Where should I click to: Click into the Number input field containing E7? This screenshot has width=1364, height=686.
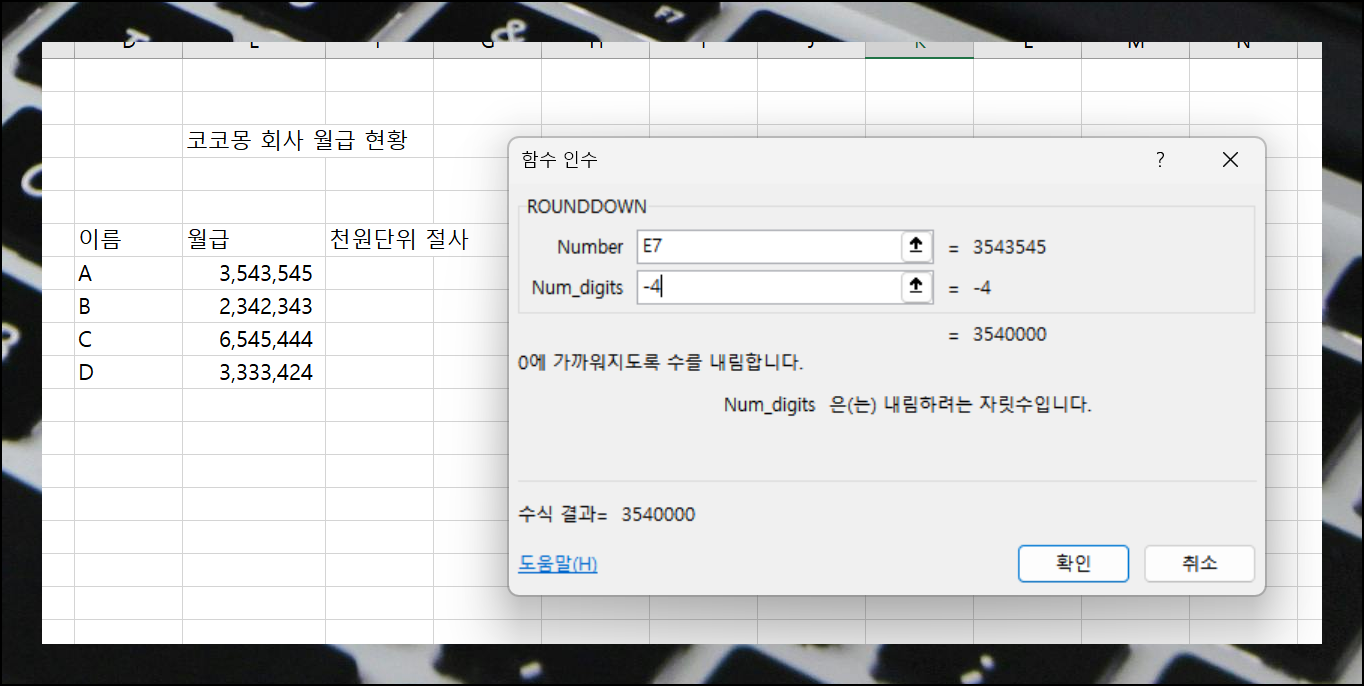(769, 247)
